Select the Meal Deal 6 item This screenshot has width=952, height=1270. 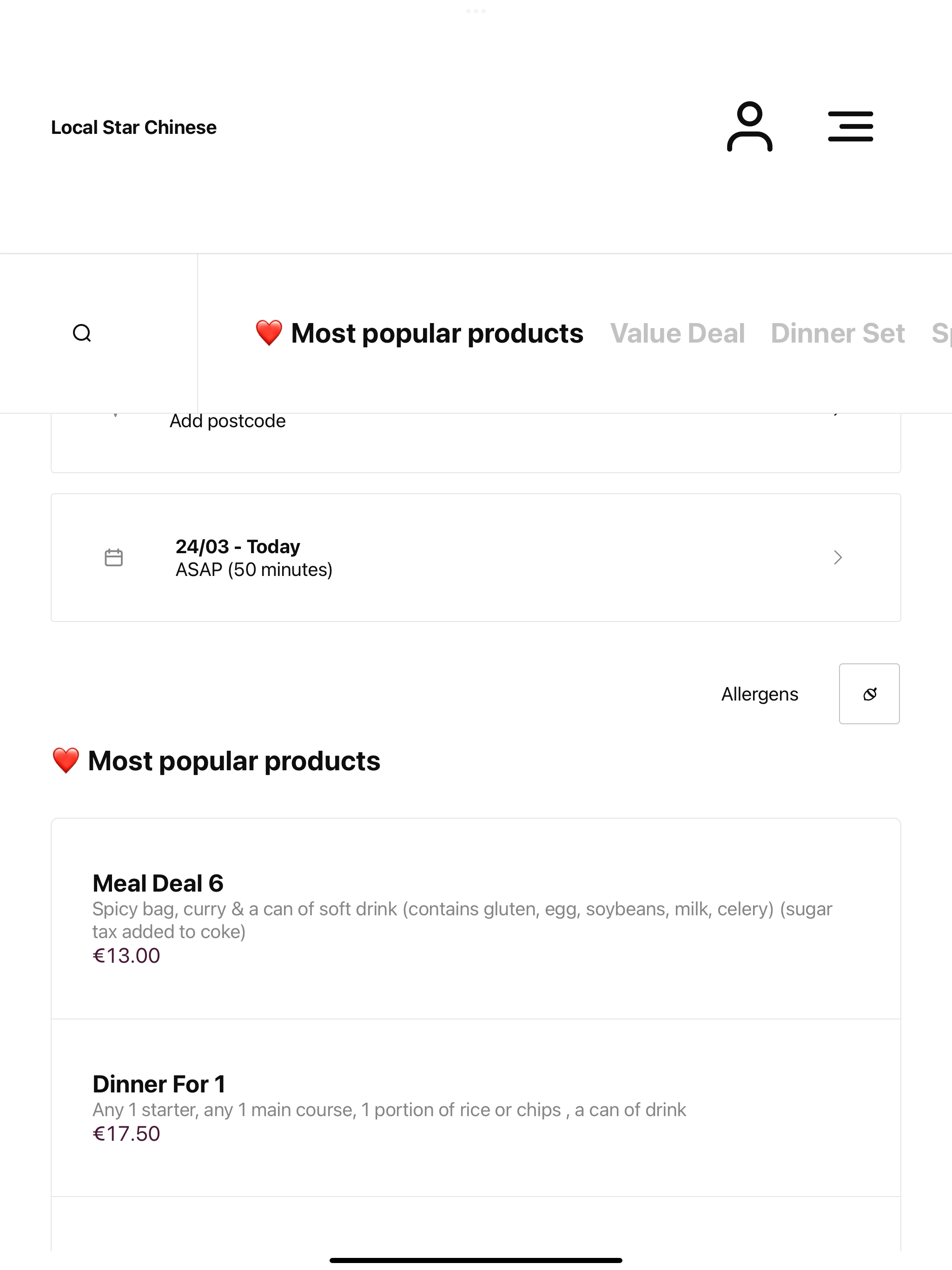[x=476, y=919]
